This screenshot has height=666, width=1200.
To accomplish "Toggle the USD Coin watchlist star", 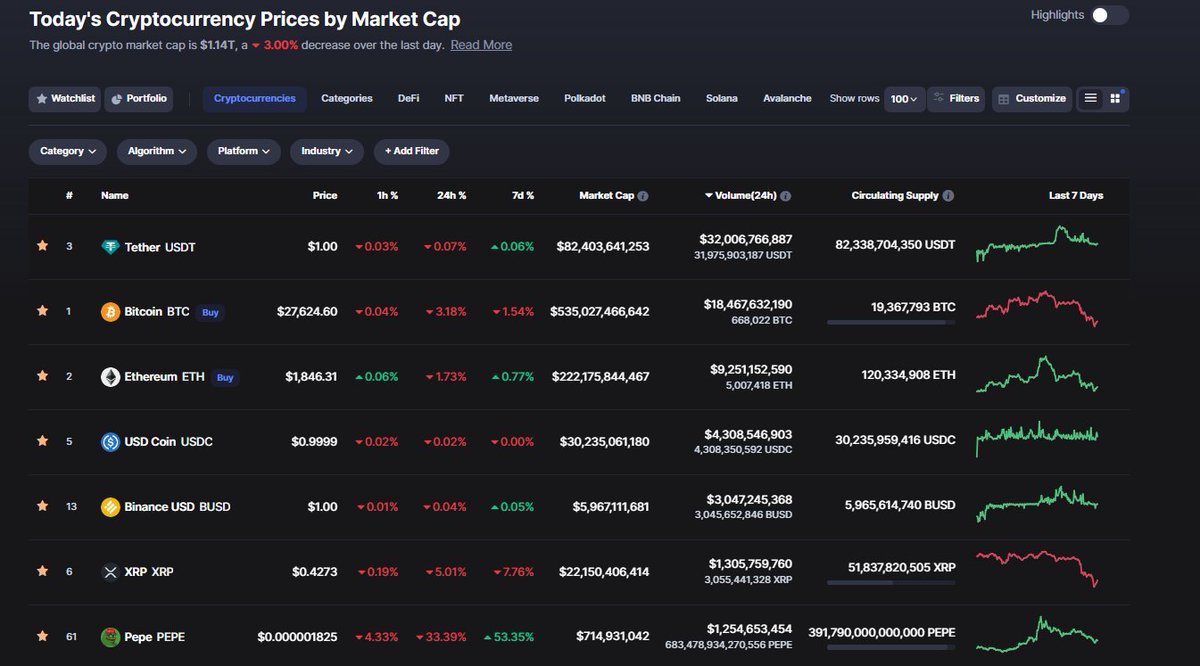I will point(42,441).
